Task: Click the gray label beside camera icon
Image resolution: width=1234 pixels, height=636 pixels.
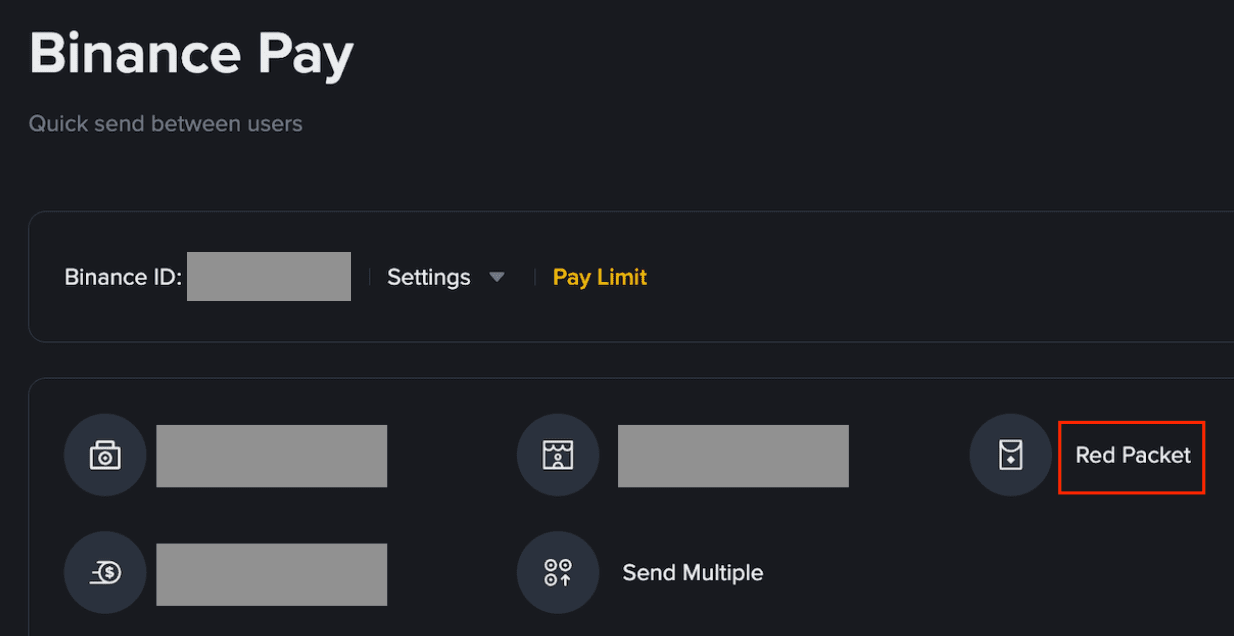Action: pos(271,456)
